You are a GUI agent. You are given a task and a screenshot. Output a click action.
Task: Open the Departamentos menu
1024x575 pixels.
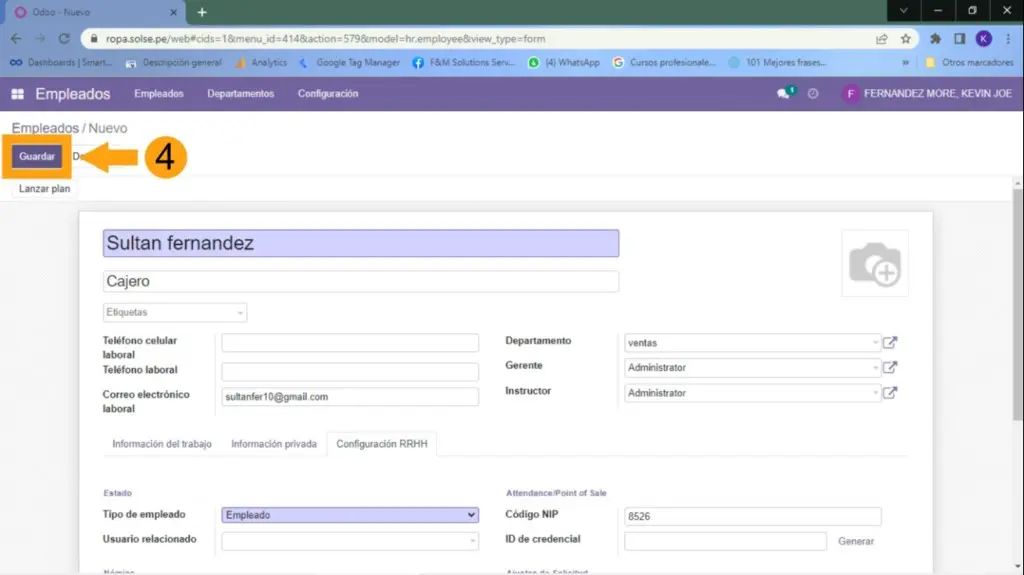(240, 94)
